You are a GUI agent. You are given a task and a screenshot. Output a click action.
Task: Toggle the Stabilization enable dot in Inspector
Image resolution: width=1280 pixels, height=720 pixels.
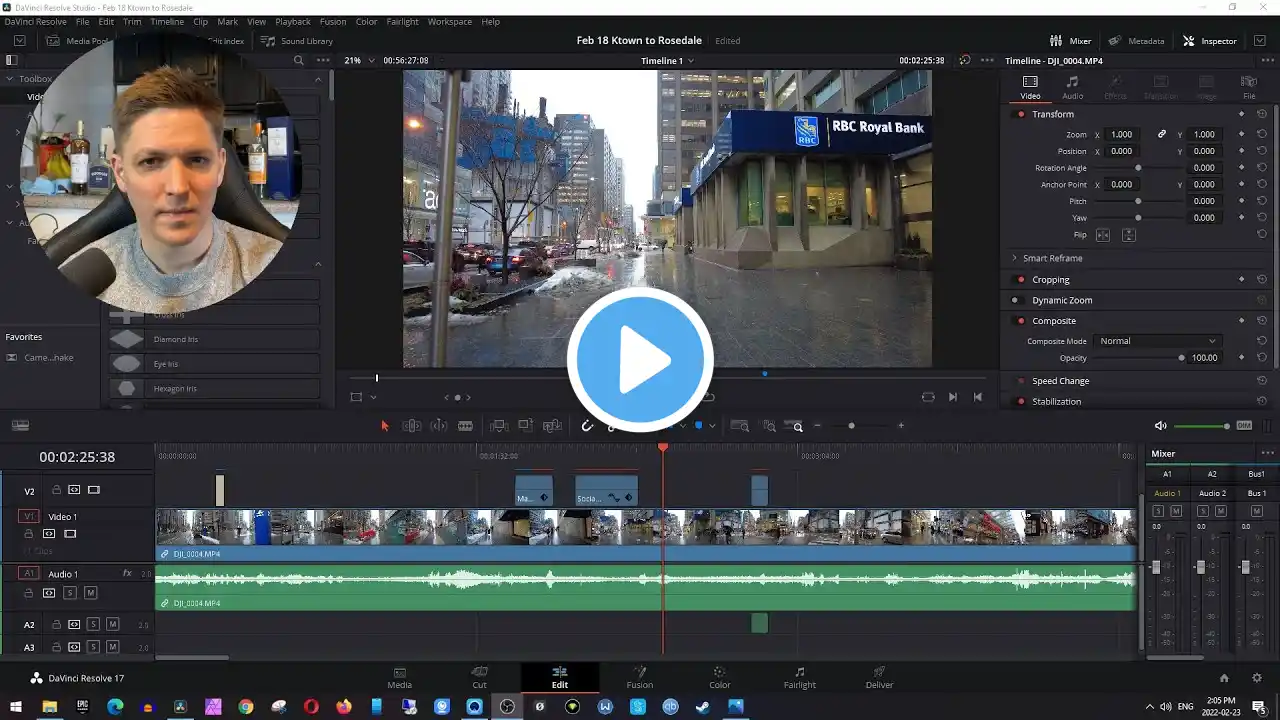(1020, 401)
